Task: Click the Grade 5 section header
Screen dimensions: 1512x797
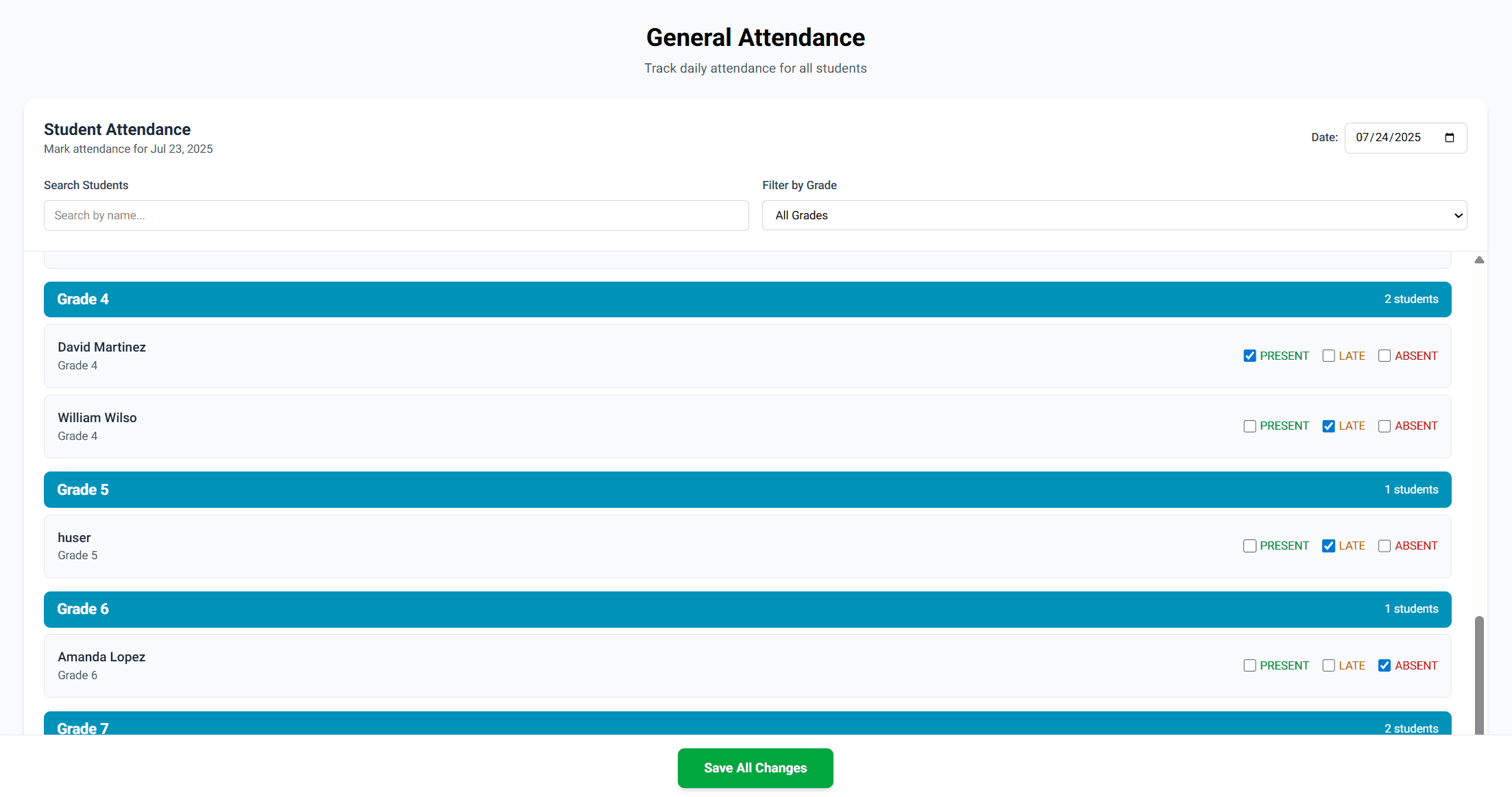Action: (747, 490)
